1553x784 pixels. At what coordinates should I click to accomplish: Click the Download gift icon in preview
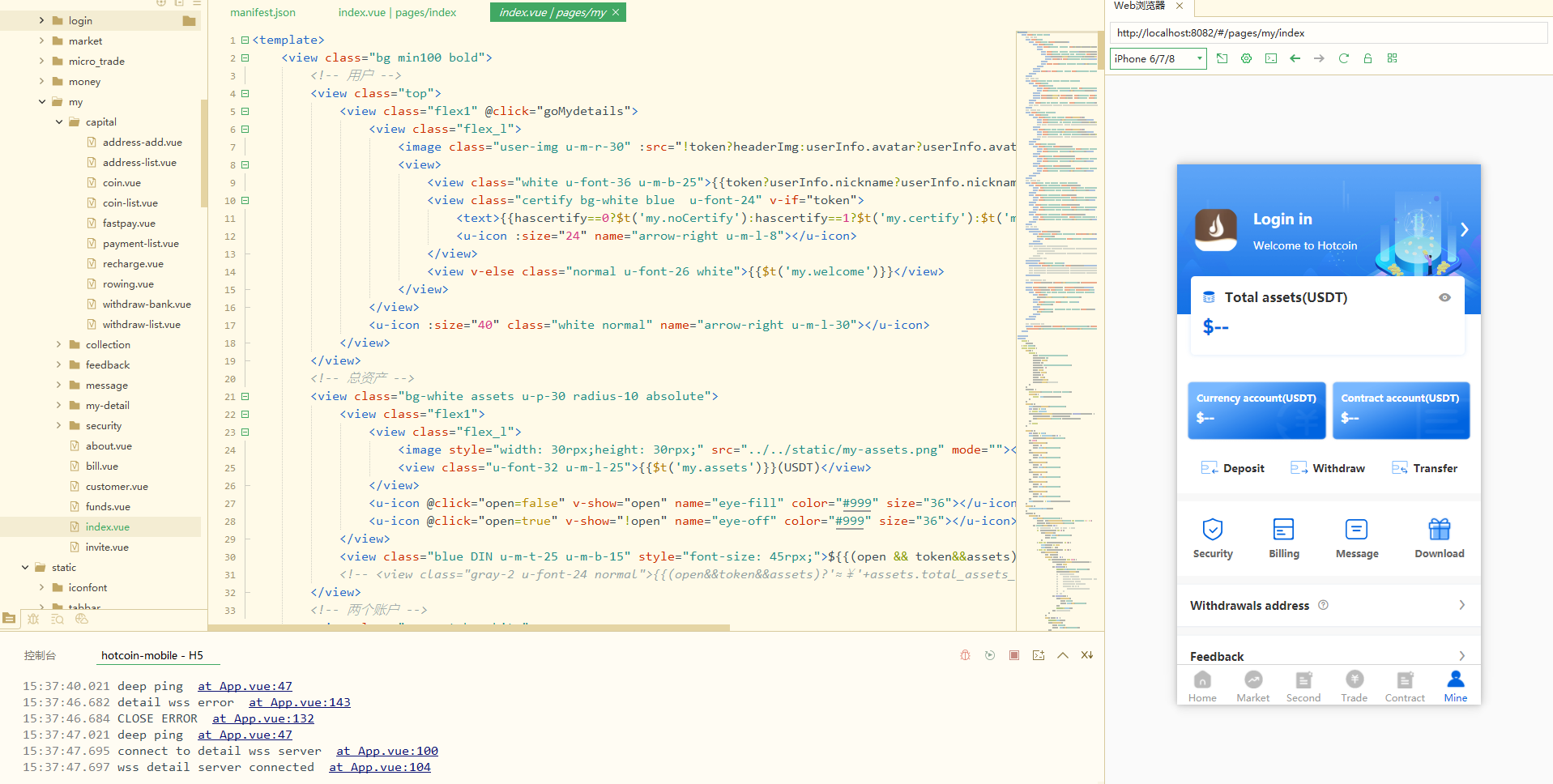pyautogui.click(x=1439, y=530)
